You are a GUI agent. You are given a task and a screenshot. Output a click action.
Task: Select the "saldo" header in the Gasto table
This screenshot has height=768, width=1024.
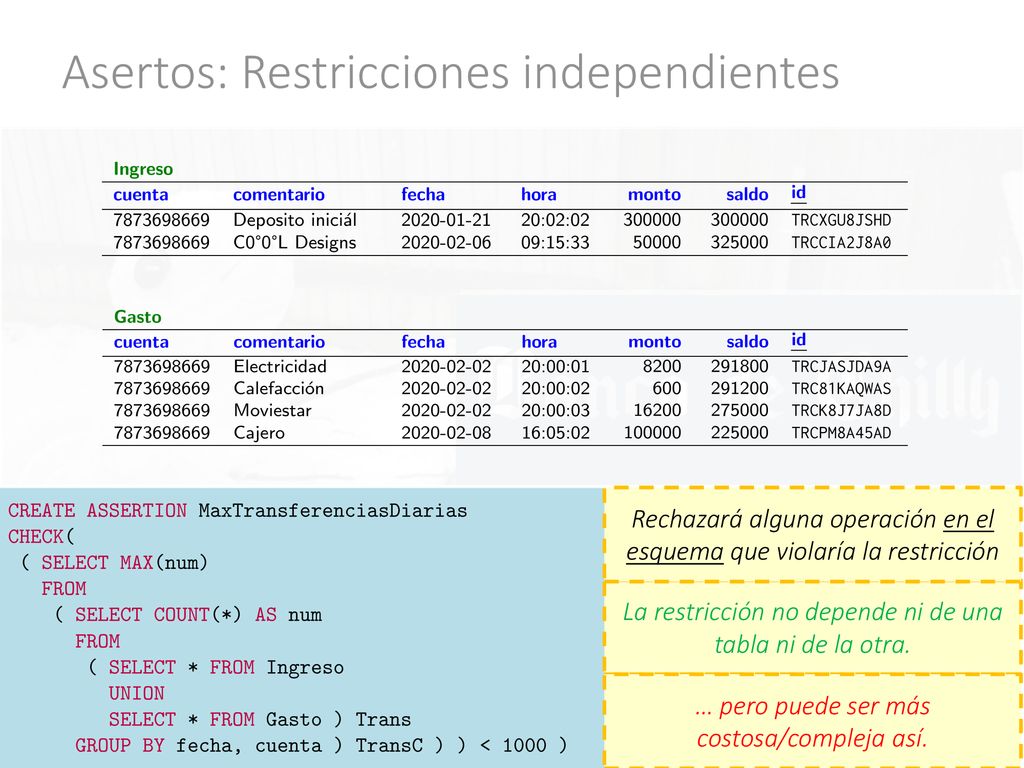pyautogui.click(x=747, y=342)
